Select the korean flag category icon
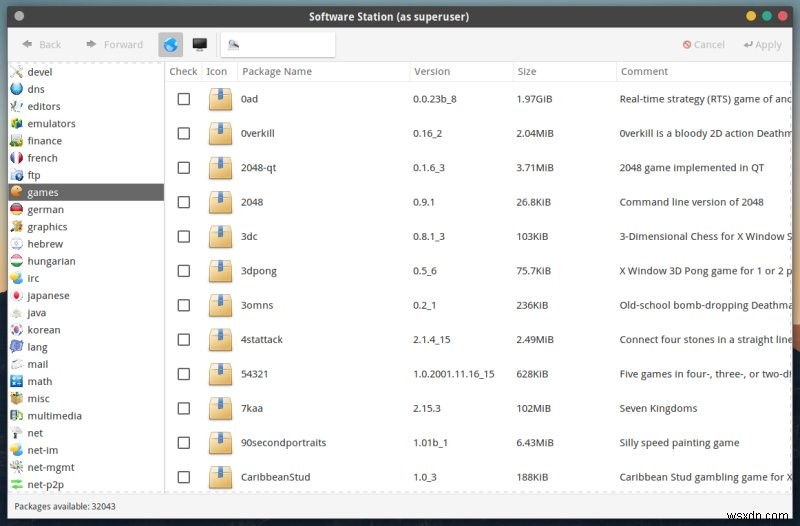The image size is (800, 526). [x=17, y=330]
